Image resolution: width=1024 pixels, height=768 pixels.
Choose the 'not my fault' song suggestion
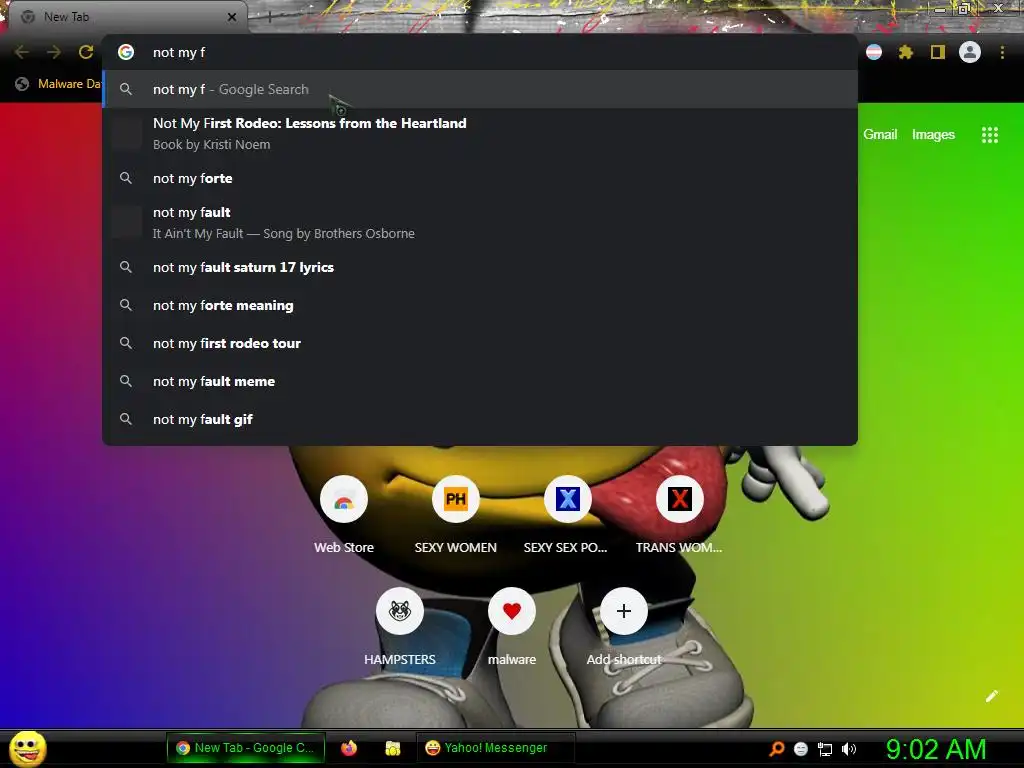click(x=480, y=222)
